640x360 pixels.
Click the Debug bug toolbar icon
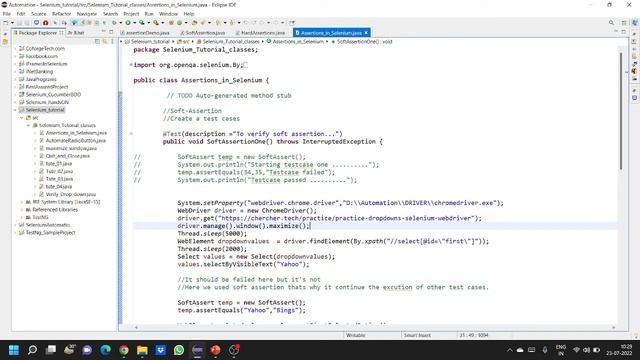click(x=114, y=23)
